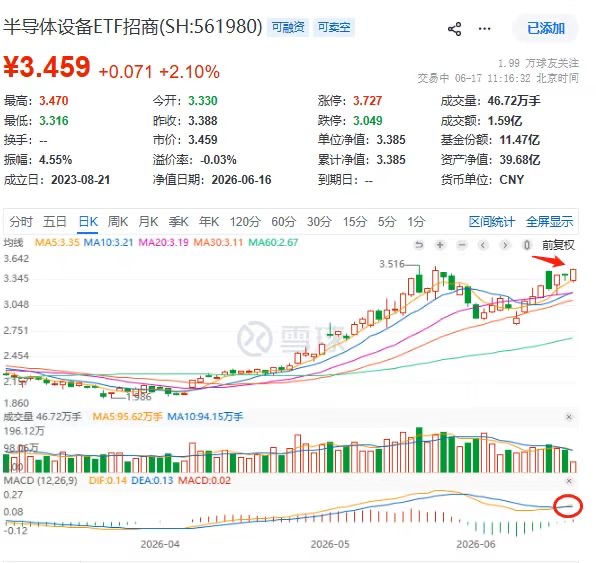
Task: Click the share icon
Action: pos(454,29)
